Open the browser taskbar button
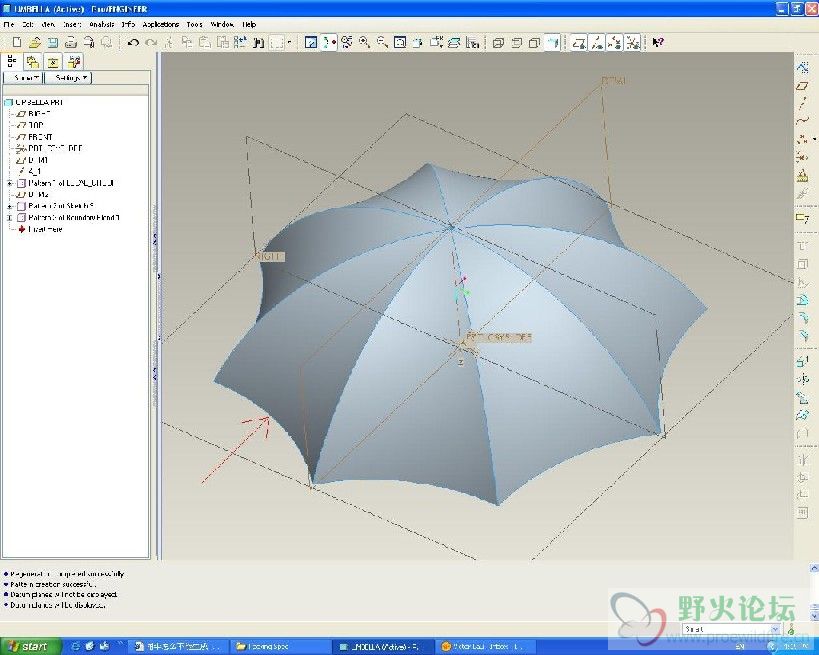The image size is (819, 655). 486,647
